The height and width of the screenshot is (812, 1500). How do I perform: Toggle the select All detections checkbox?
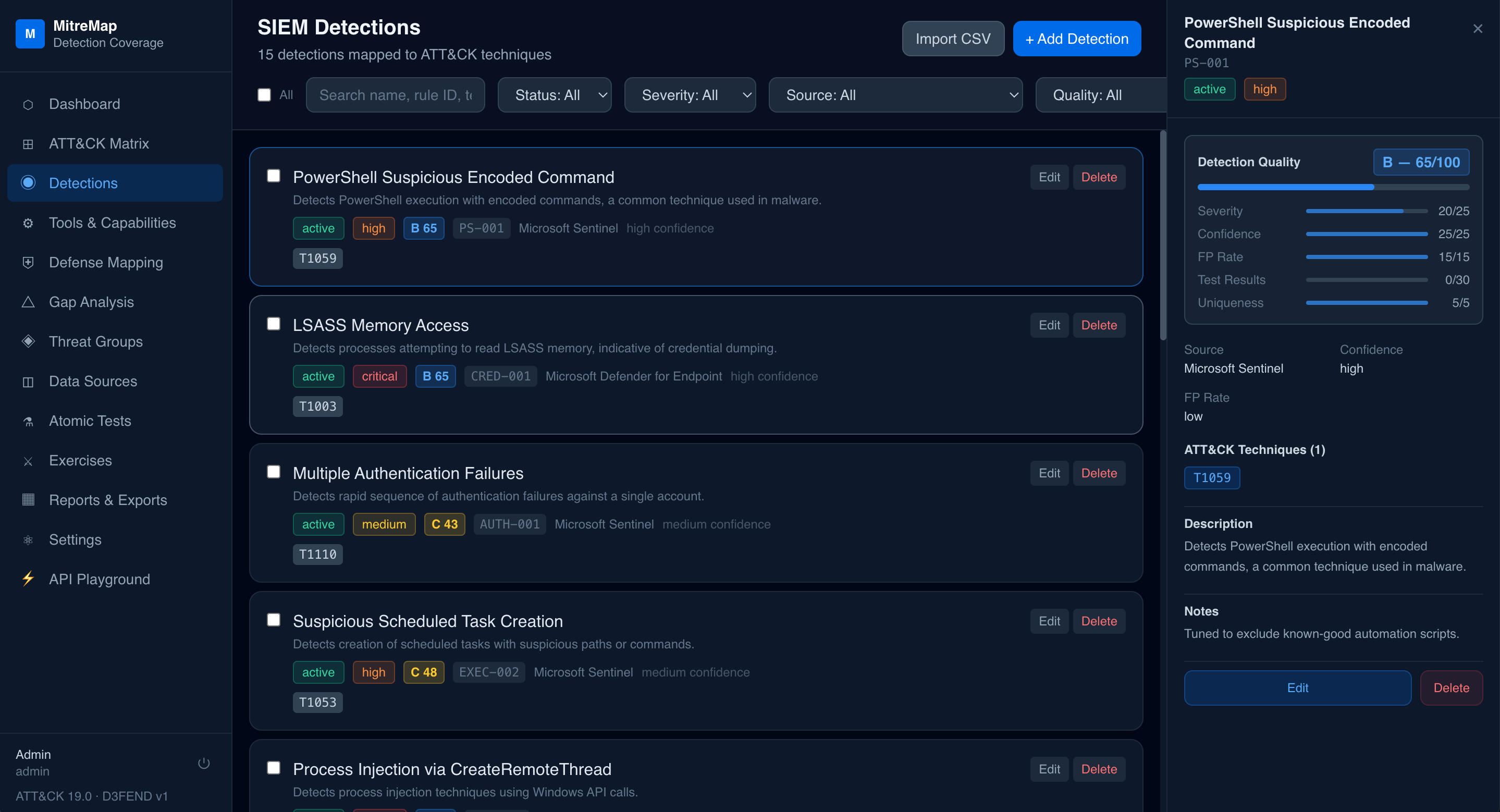click(264, 95)
